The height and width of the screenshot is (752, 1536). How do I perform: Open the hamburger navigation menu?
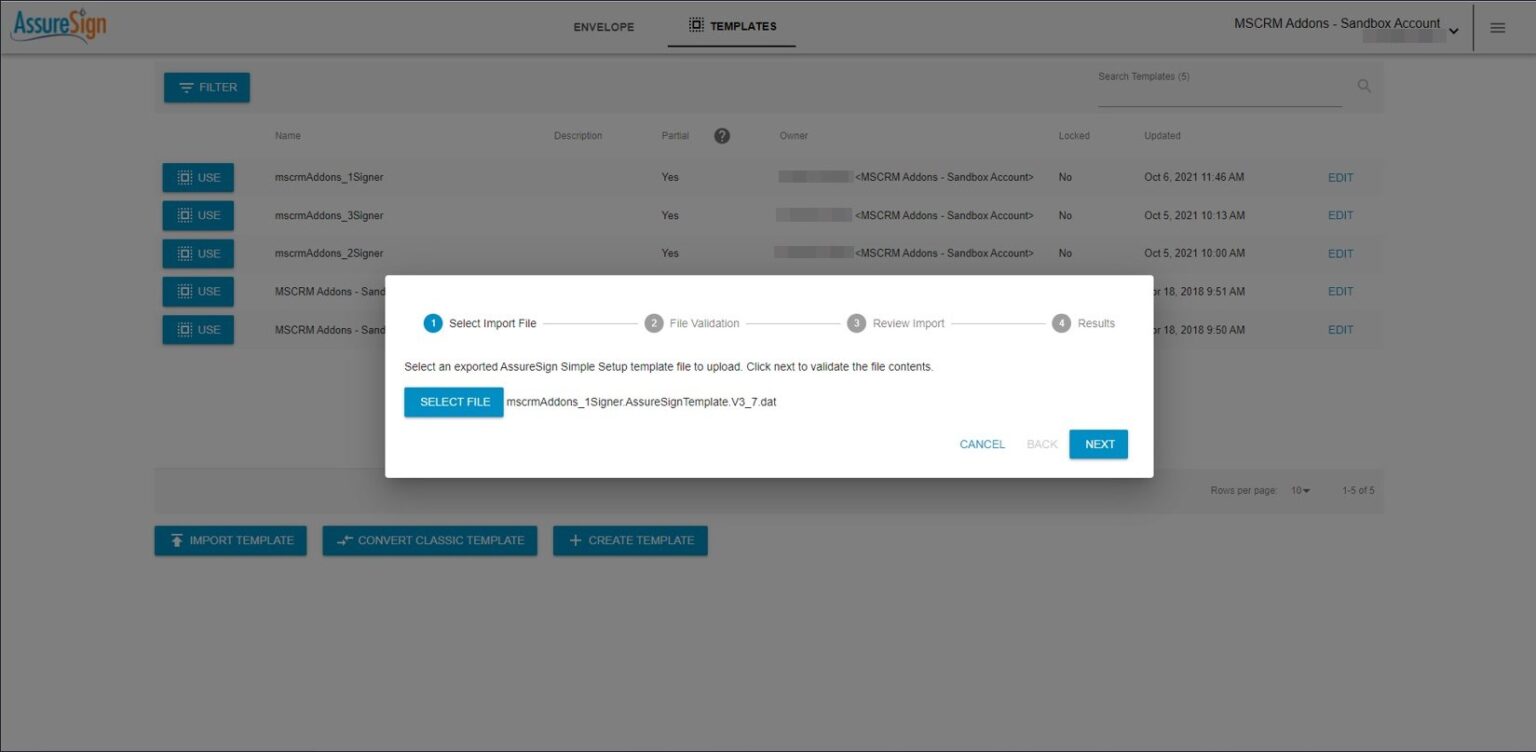[1497, 27]
